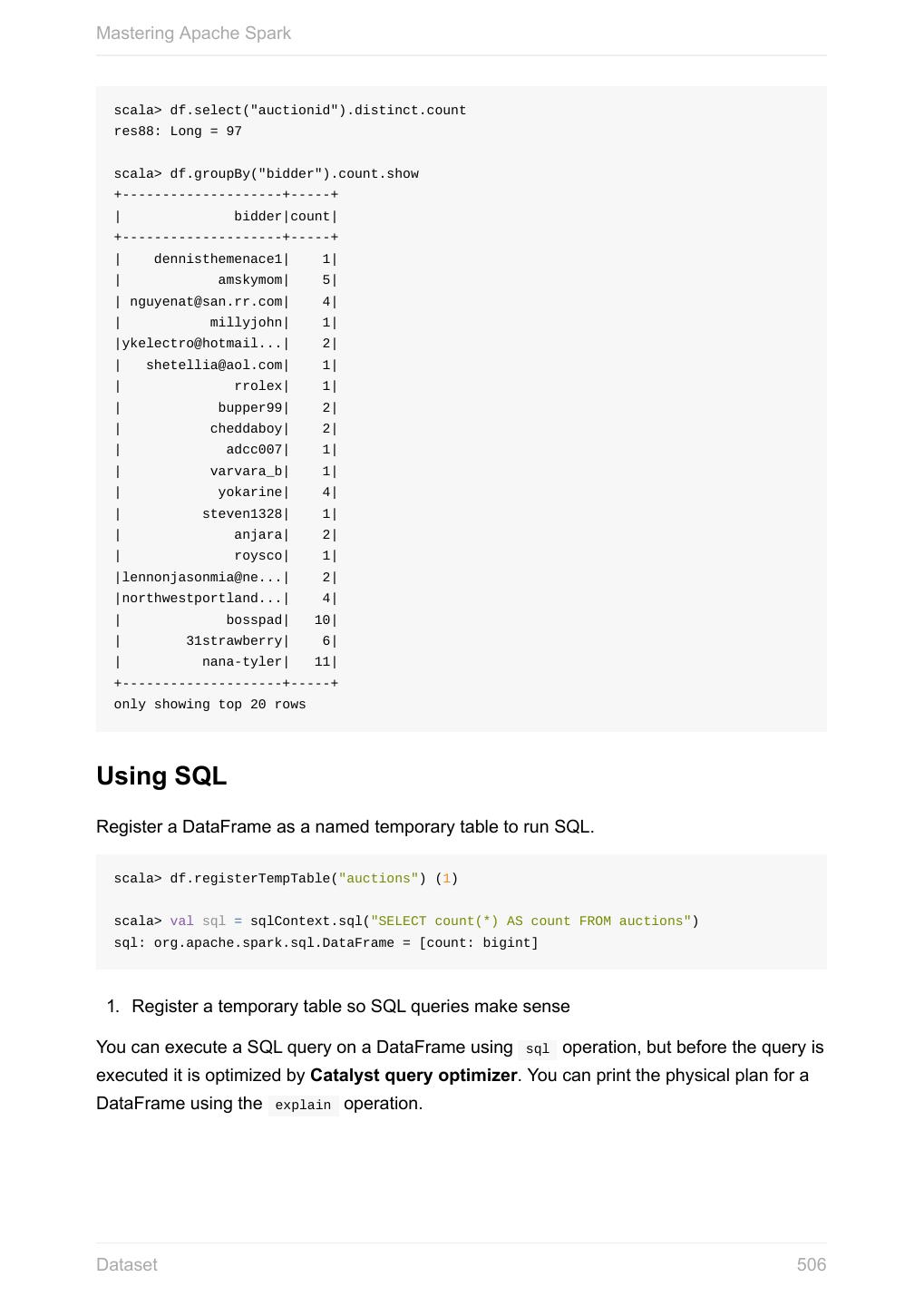Click the "Dataset" footer label
This screenshot has height=1306, width=924.
click(x=126, y=1264)
